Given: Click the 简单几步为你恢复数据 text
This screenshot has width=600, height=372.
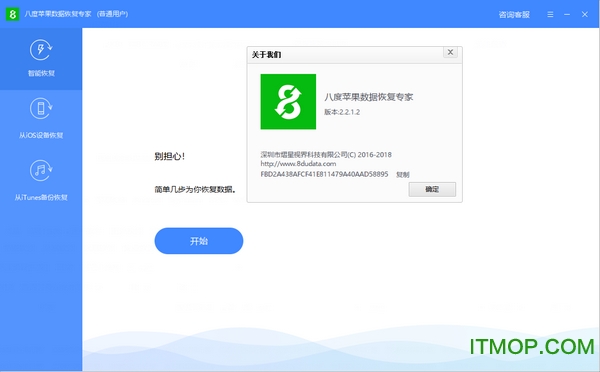Looking at the screenshot, I should 195,189.
